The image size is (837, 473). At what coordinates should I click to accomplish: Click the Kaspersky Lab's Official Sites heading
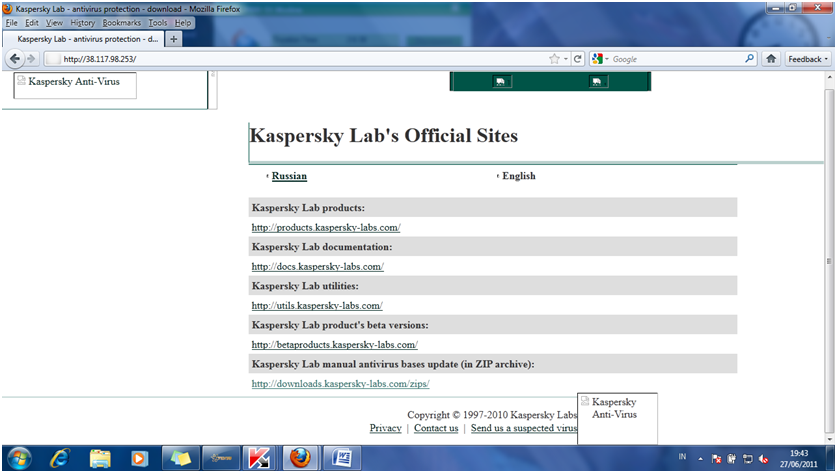pyautogui.click(x=384, y=136)
